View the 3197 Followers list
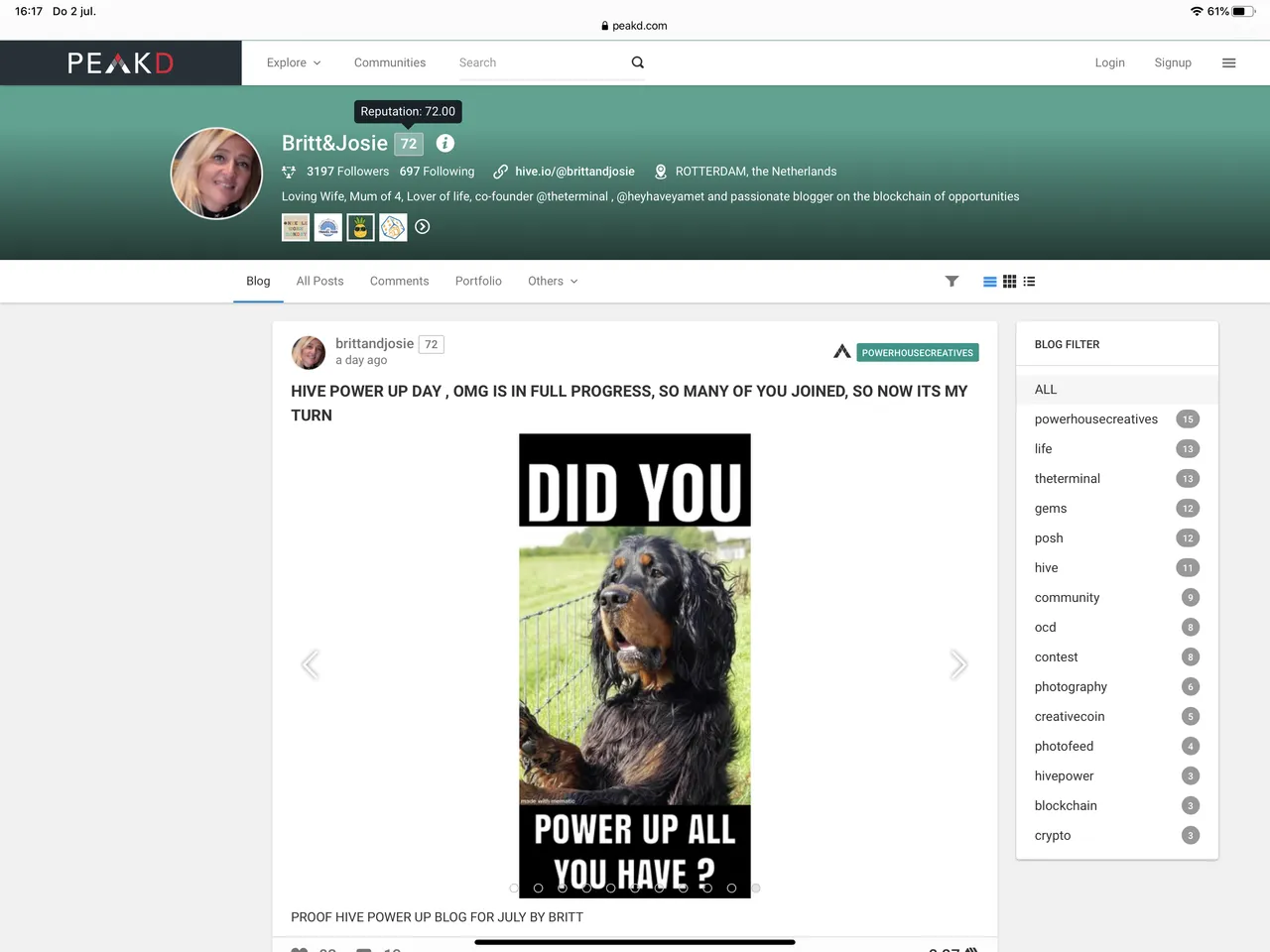Screen dimensions: 1270x952 point(347,172)
